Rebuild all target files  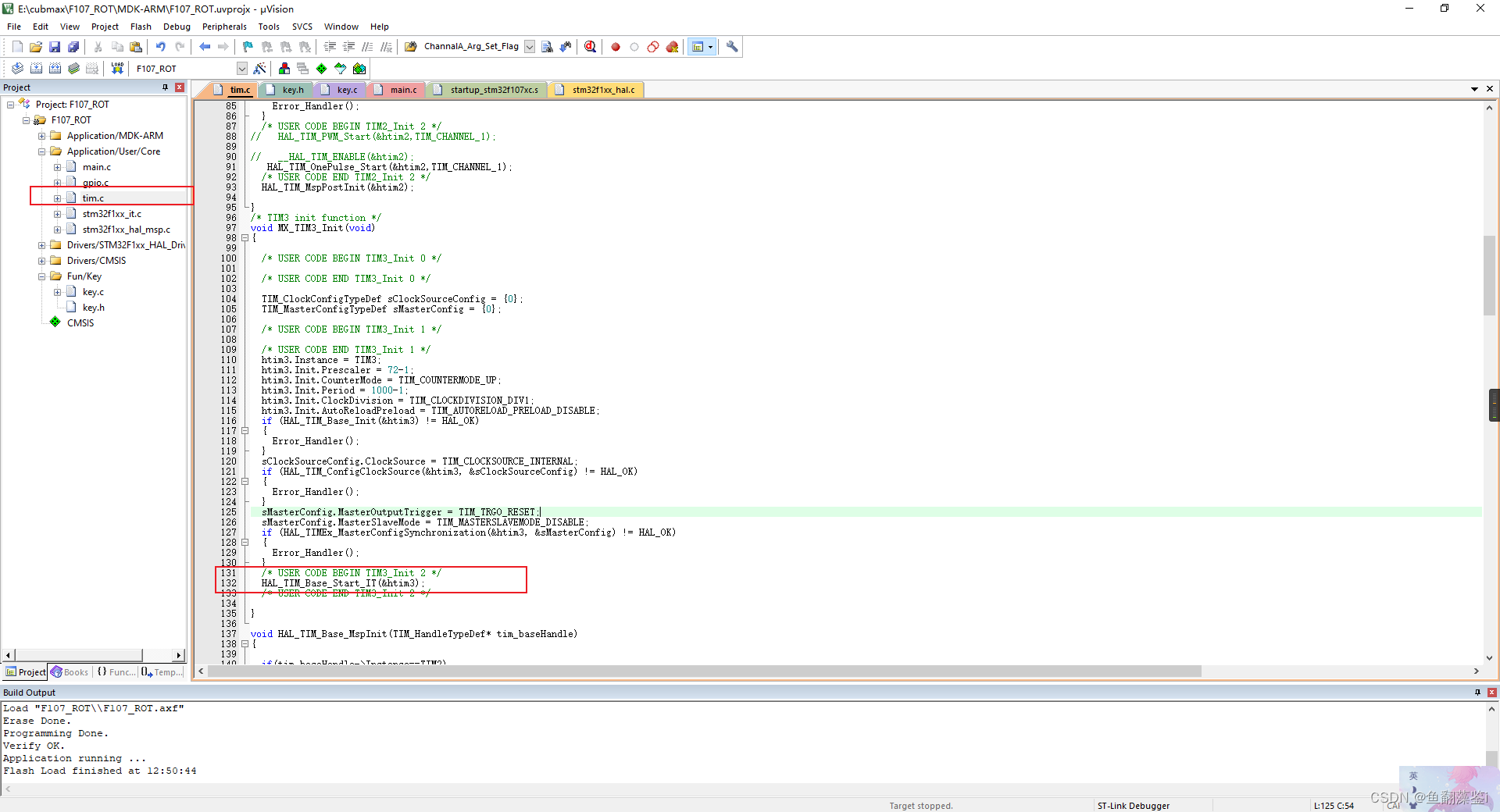click(x=55, y=69)
